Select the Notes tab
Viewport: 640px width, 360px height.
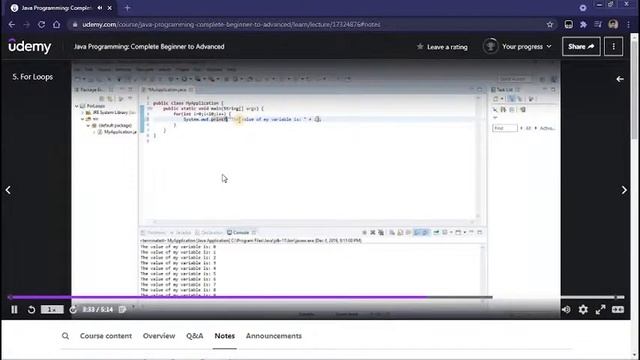coord(224,336)
